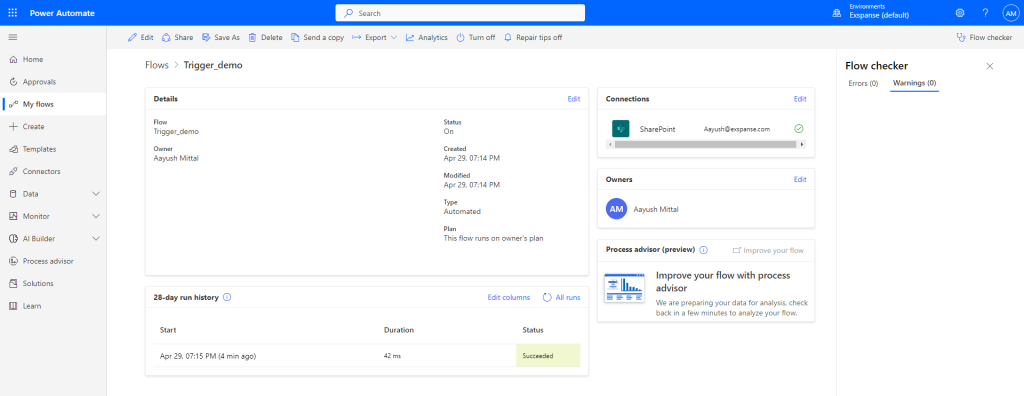Click the 42 ms duration value
Image resolution: width=1024 pixels, height=396 pixels.
tap(392, 356)
